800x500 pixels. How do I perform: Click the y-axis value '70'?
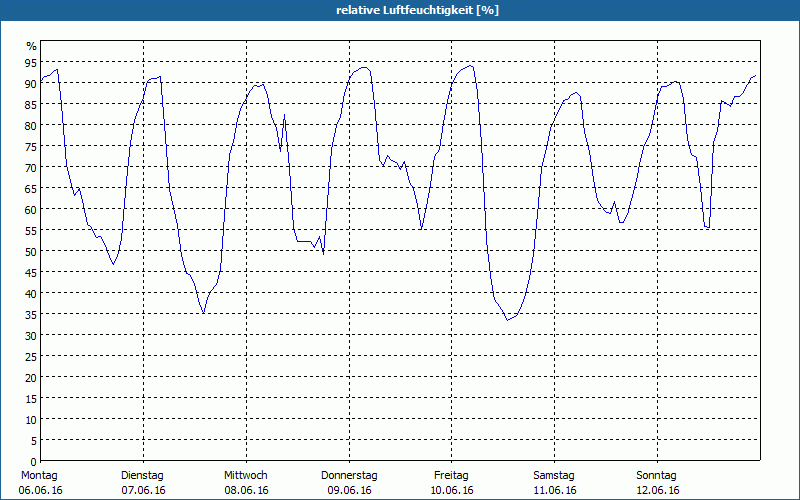[x=31, y=168]
